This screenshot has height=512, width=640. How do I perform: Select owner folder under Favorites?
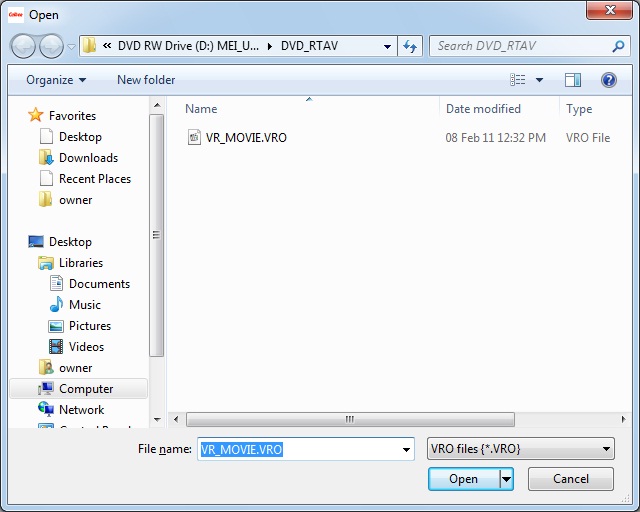coord(76,200)
